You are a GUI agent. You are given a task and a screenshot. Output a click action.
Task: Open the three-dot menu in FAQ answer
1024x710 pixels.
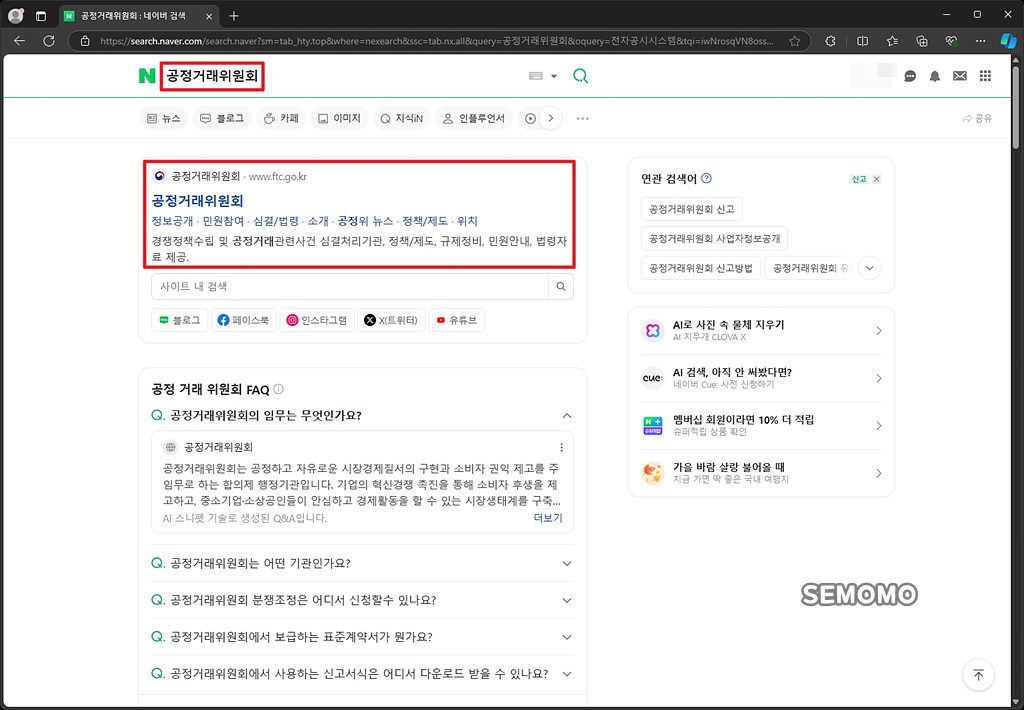(562, 447)
